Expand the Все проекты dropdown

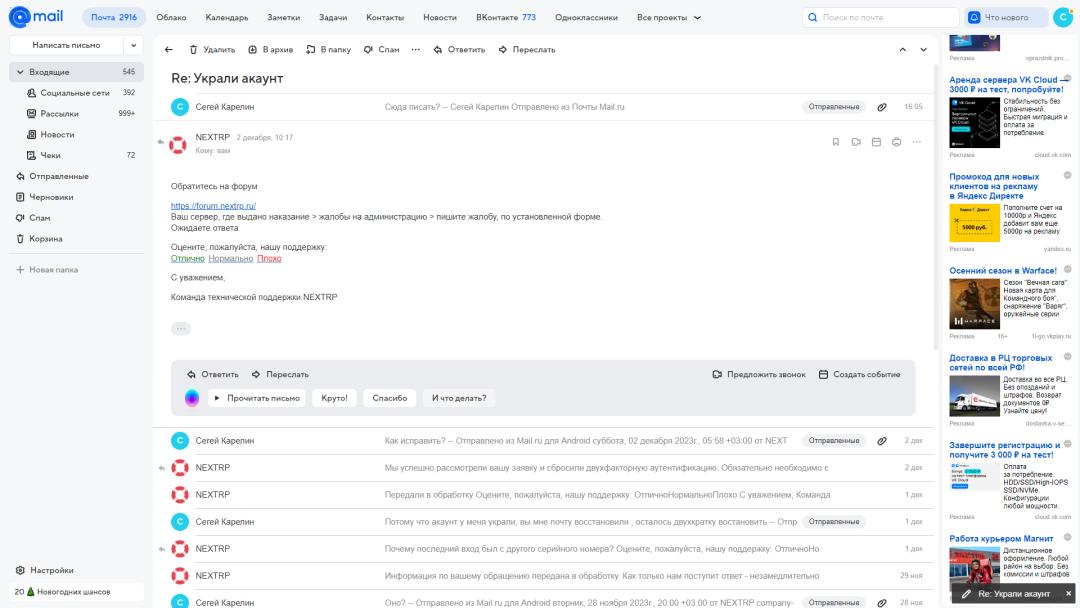(x=669, y=17)
